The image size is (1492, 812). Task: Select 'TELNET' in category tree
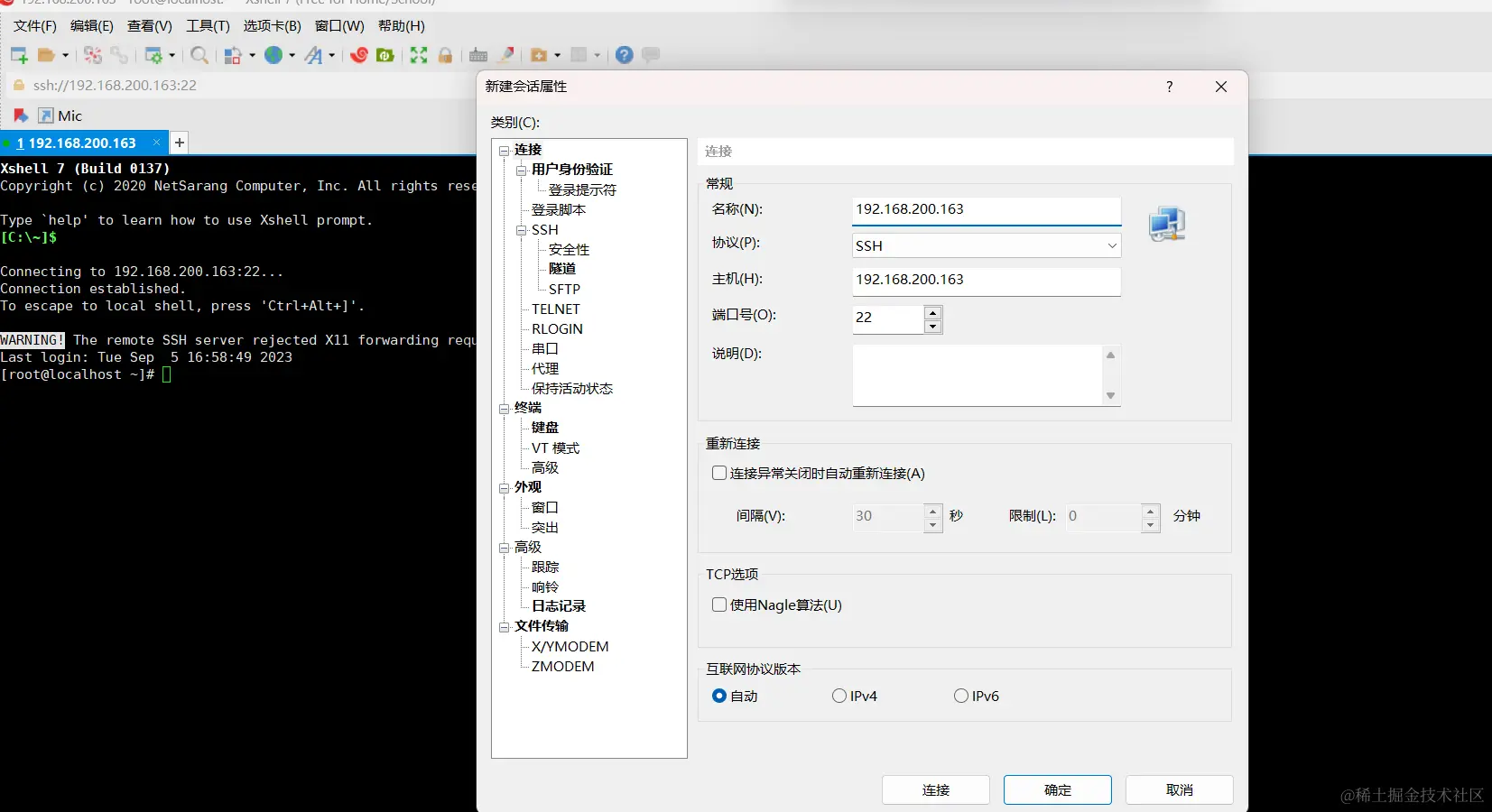click(x=556, y=309)
